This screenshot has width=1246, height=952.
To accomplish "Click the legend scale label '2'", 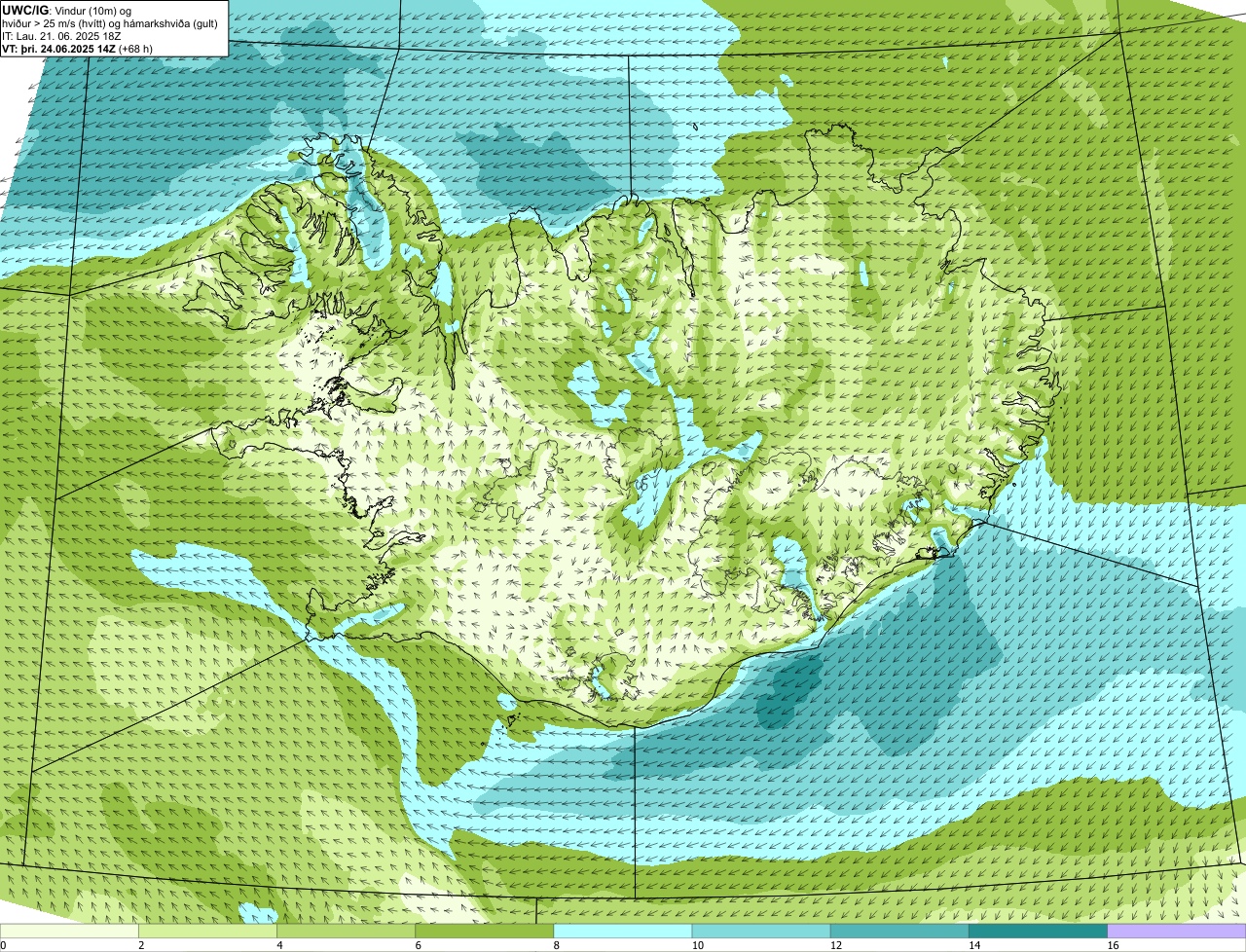I will (141, 945).
